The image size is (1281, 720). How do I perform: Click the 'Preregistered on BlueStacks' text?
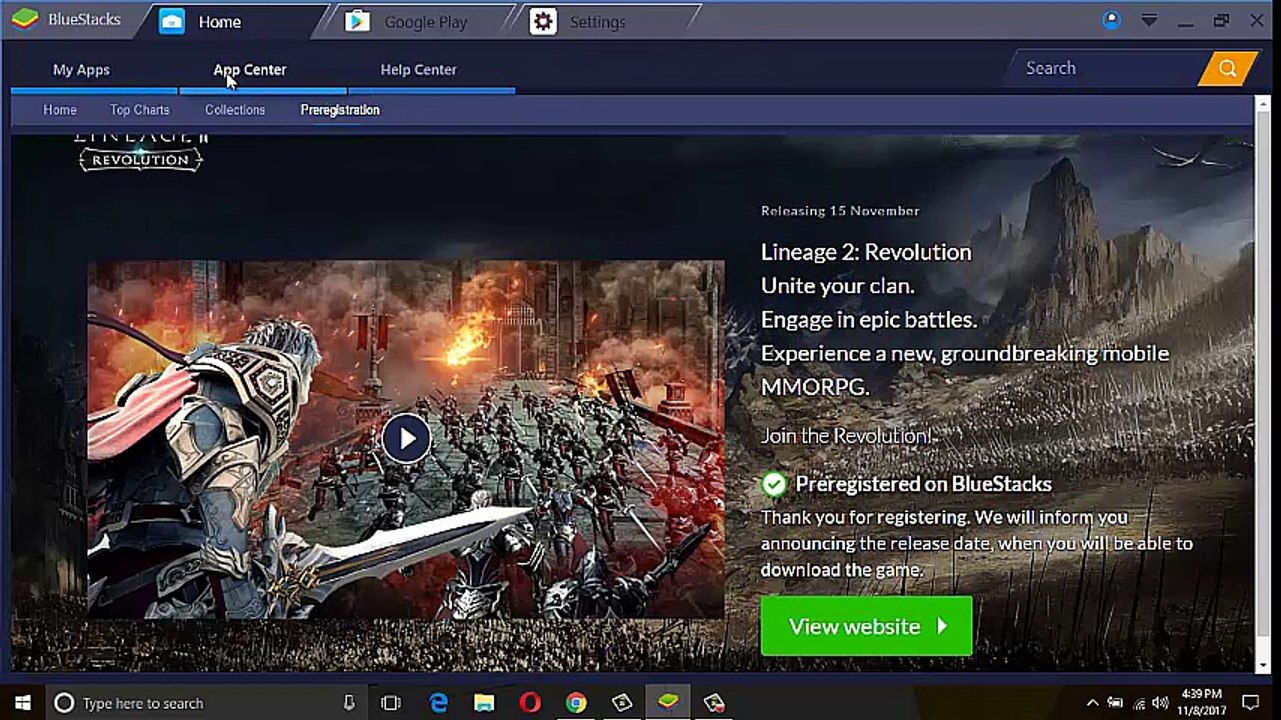point(923,484)
